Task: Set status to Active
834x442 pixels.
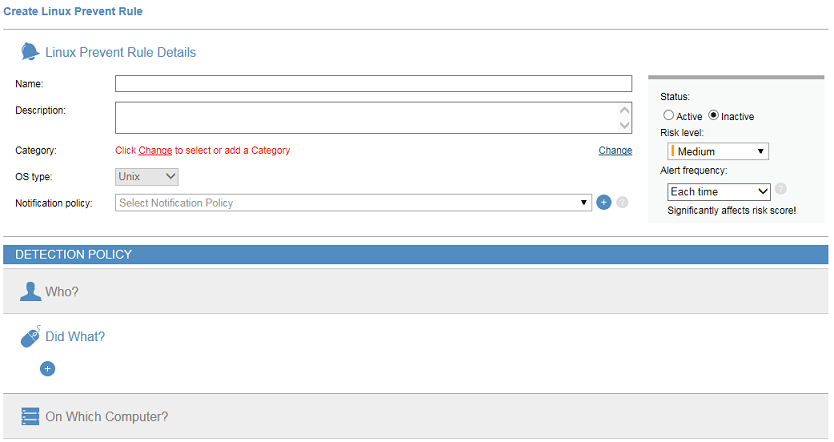Action: 669,116
